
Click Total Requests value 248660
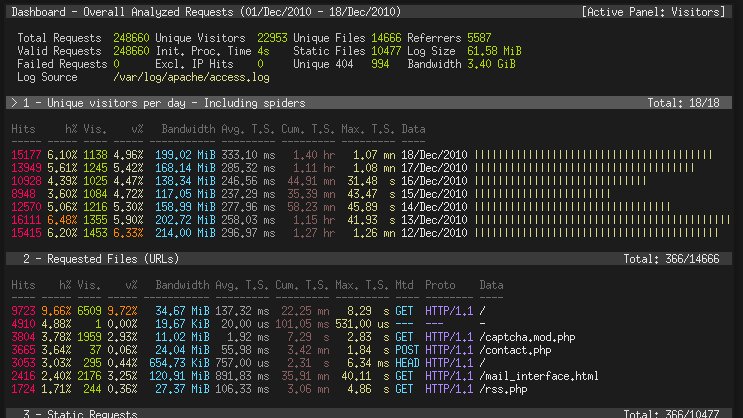pos(131,38)
